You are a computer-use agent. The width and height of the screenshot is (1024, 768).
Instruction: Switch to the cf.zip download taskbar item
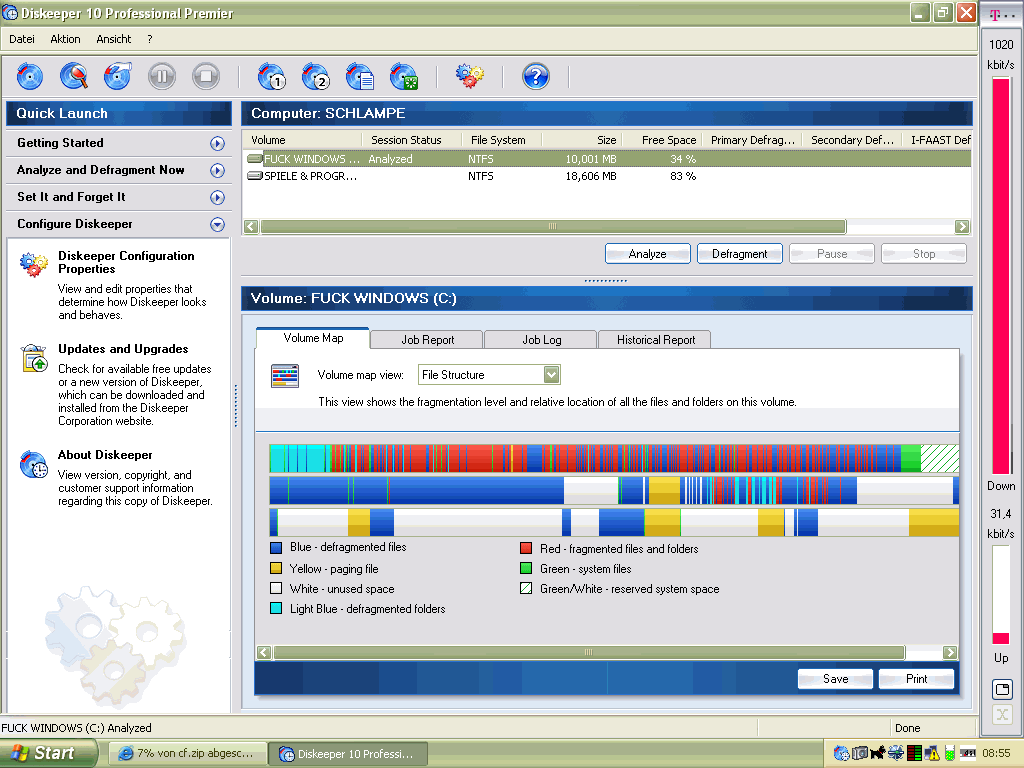tap(187, 754)
